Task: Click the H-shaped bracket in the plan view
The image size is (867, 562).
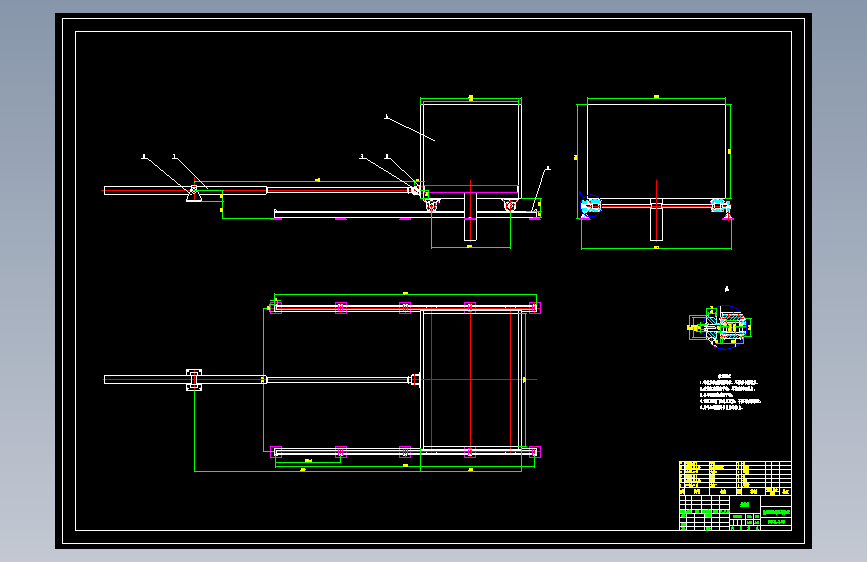Action: pos(194,379)
